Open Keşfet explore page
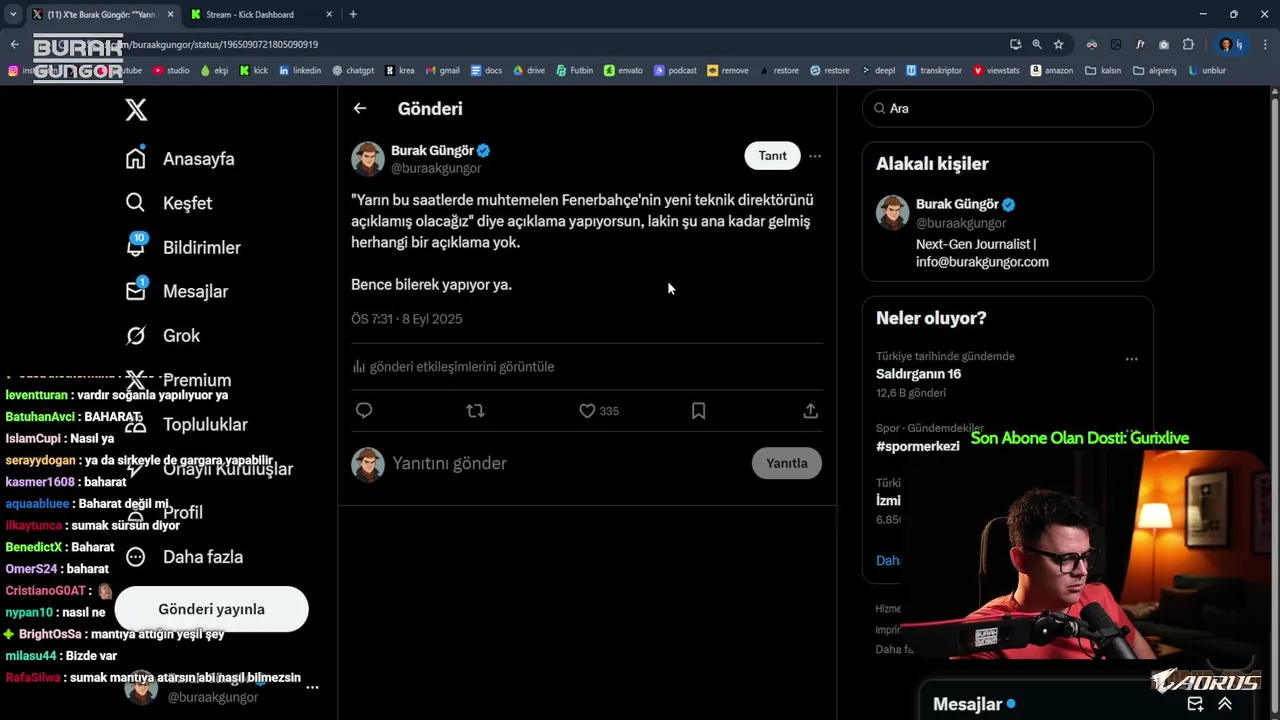 click(168, 203)
